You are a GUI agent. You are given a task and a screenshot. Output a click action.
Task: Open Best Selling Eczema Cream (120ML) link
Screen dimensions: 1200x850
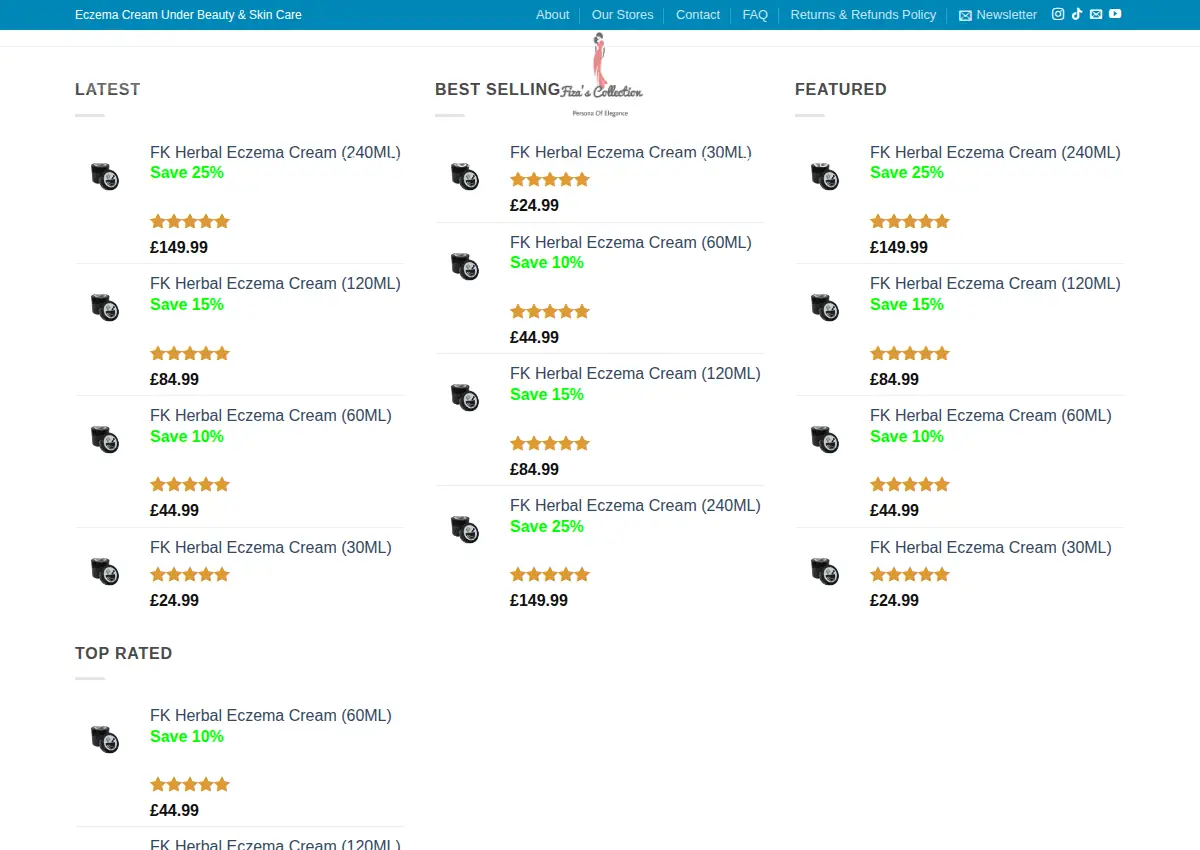635,374
